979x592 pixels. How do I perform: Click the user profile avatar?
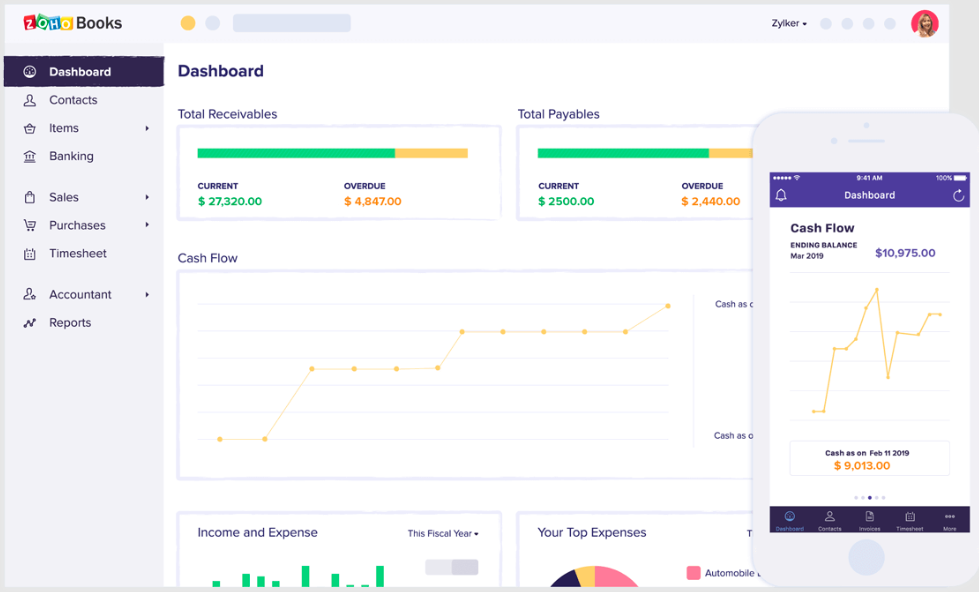coord(925,24)
